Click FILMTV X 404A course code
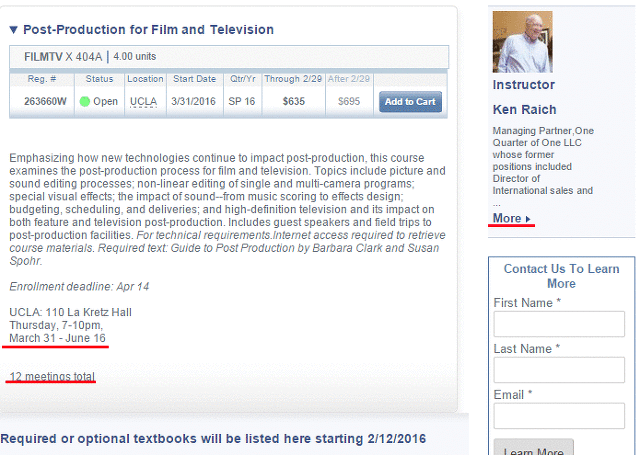 [63, 57]
